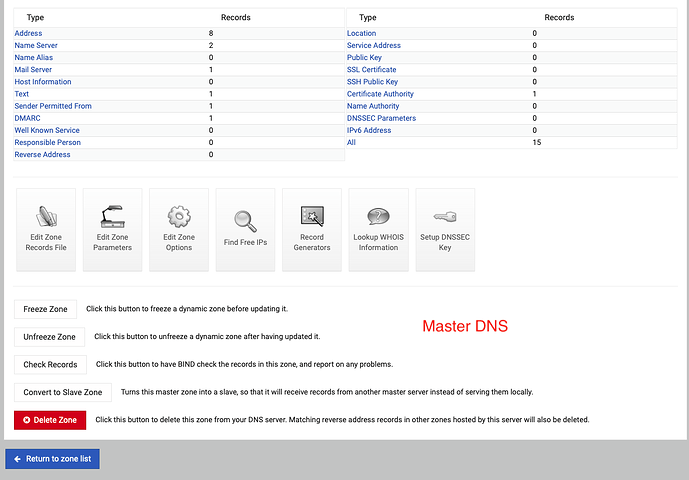The image size is (689, 480).
Task: Open the Text records link
Action: tap(22, 94)
